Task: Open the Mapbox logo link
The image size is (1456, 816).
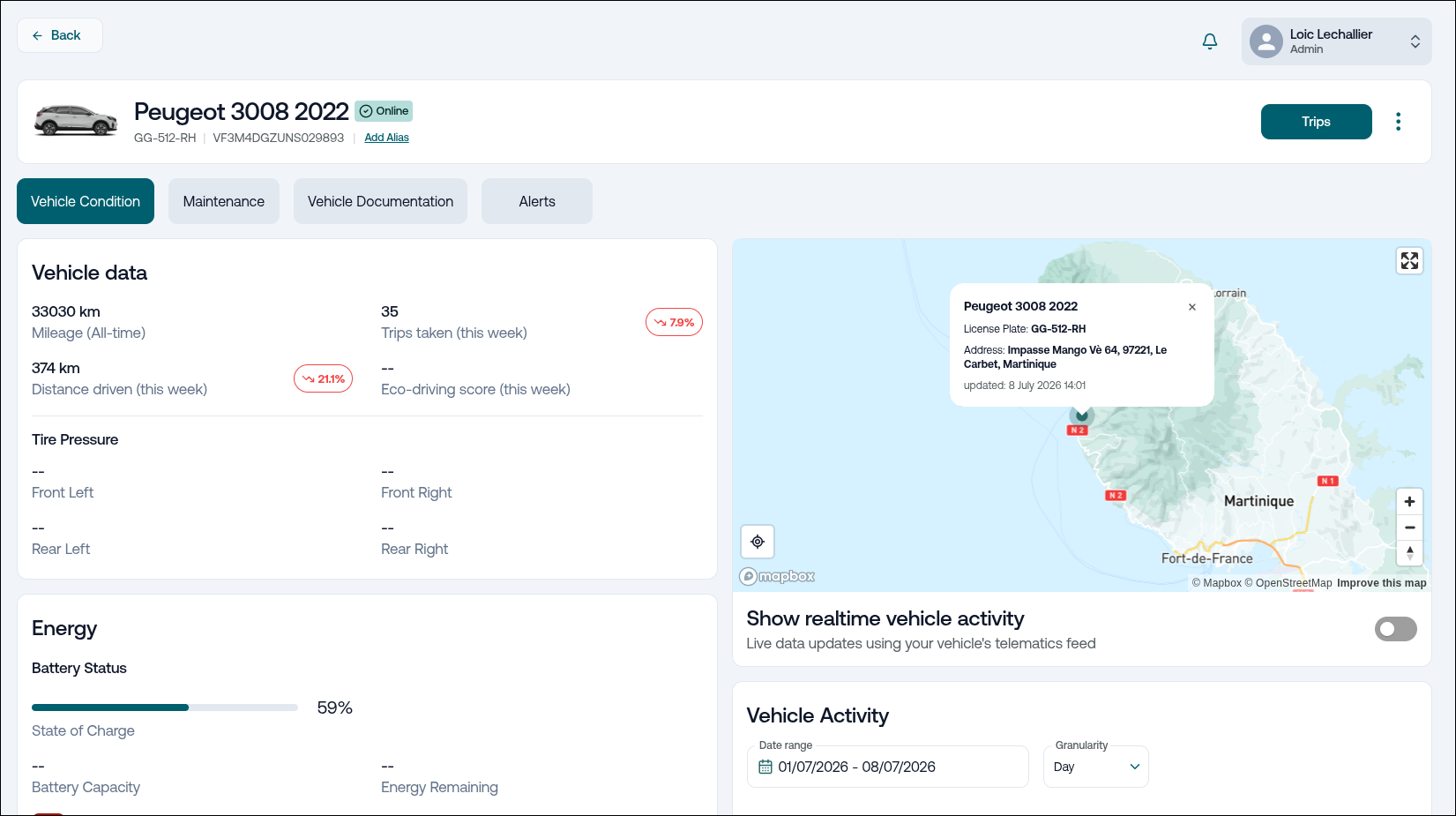Action: 777,576
